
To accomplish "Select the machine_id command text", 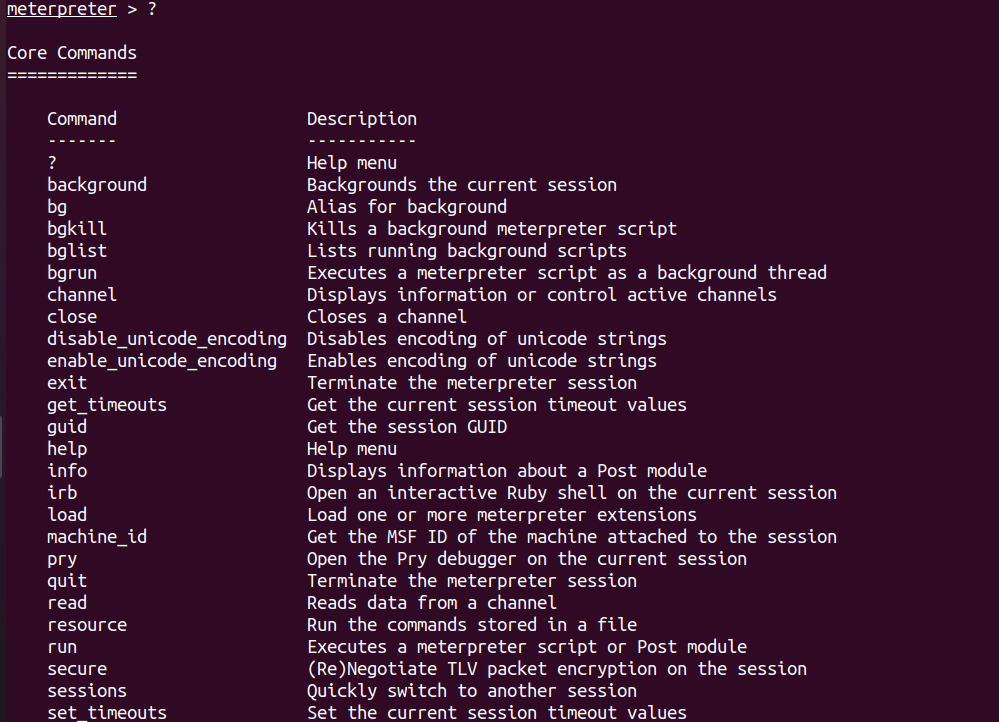I will (x=97, y=537).
